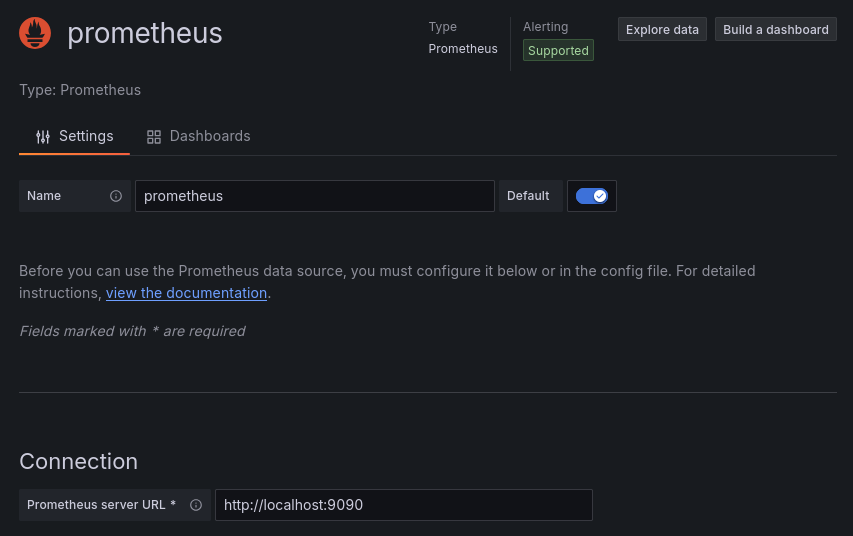The width and height of the screenshot is (853, 536).
Task: Click the Type: Prometheus subtitle text
Action: (80, 90)
